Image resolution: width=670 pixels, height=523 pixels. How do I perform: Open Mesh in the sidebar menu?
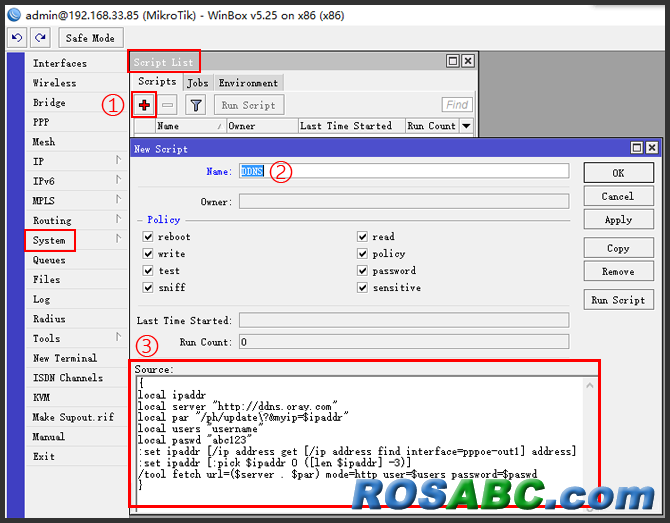[x=76, y=142]
